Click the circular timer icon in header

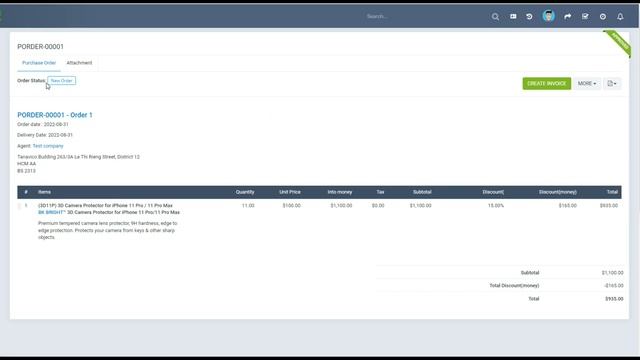pos(603,16)
